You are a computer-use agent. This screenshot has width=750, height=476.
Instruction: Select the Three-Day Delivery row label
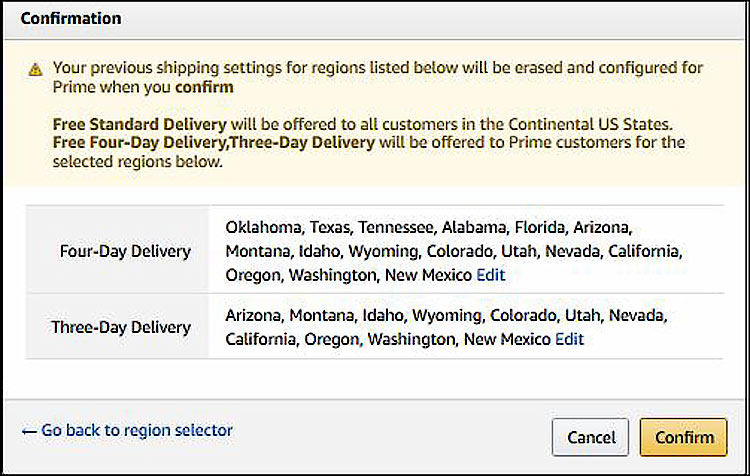pyautogui.click(x=121, y=327)
